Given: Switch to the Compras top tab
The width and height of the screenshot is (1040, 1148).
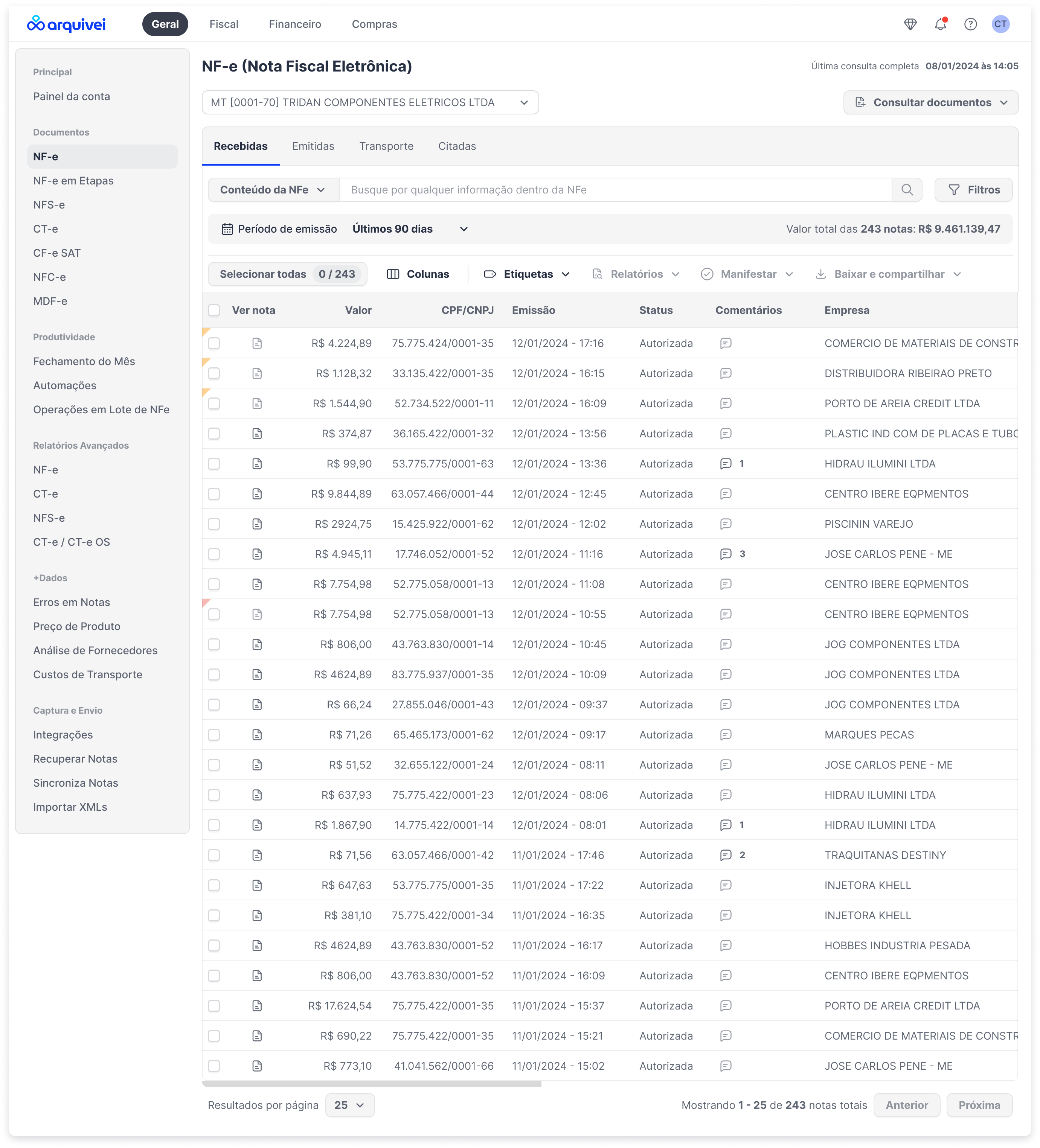Looking at the screenshot, I should 374,24.
